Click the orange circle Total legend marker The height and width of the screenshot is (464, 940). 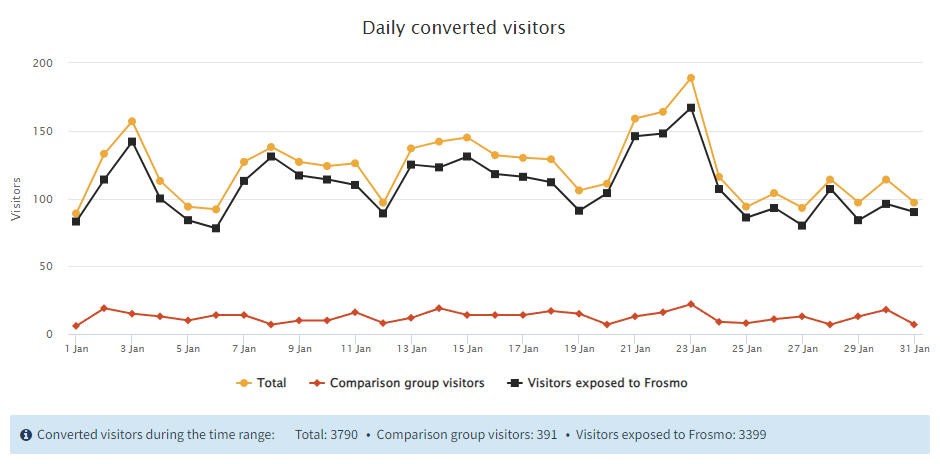(243, 383)
